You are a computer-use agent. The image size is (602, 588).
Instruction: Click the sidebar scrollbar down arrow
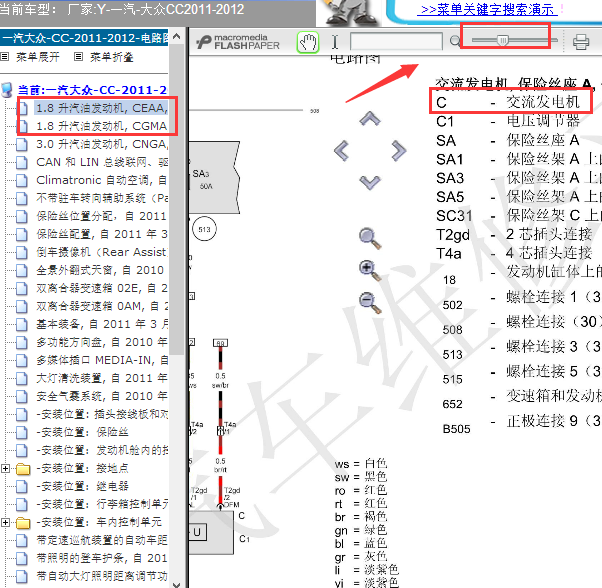point(176,584)
